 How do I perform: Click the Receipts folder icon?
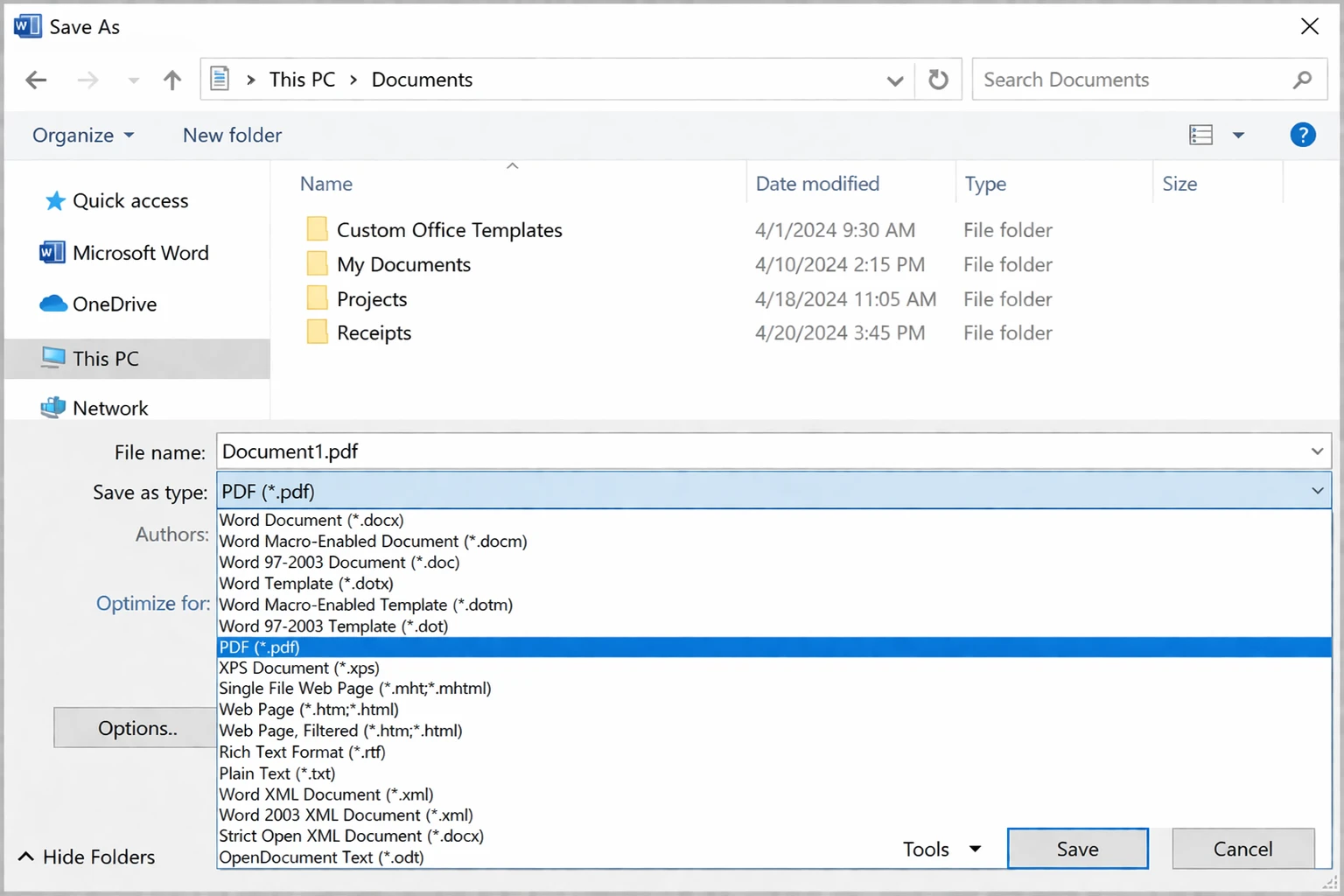pyautogui.click(x=317, y=332)
